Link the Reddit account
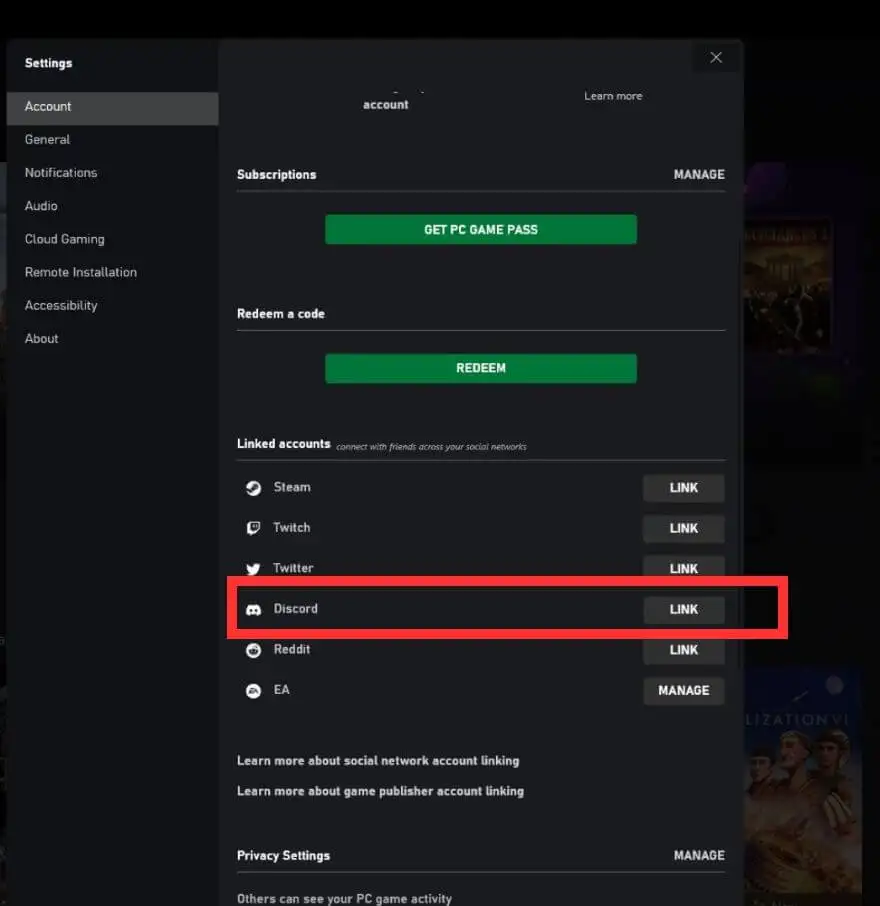The width and height of the screenshot is (880, 906). 684,650
